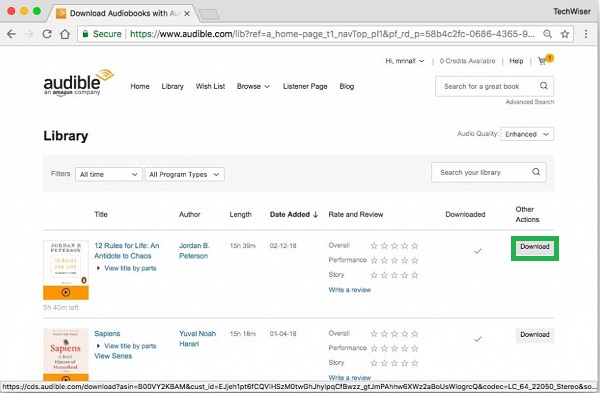Screen dimensions: 600x393
Task: Expand the Browse menu
Action: click(x=253, y=86)
